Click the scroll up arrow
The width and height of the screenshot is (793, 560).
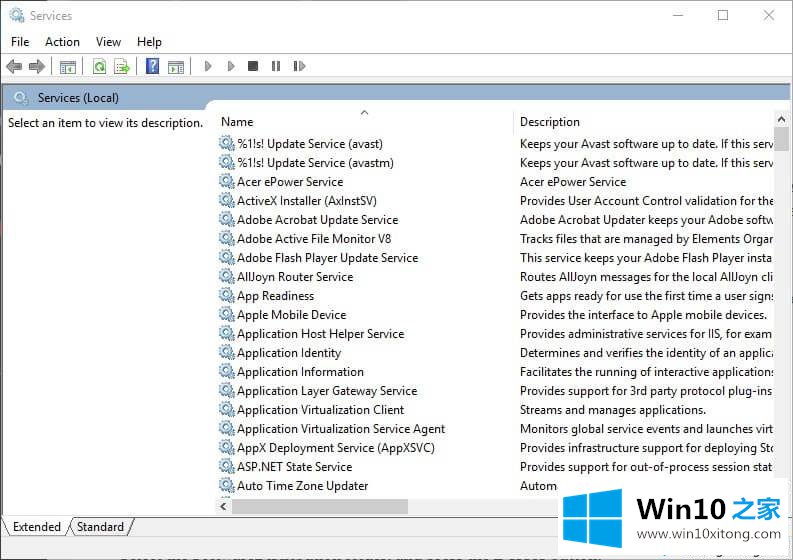point(781,119)
